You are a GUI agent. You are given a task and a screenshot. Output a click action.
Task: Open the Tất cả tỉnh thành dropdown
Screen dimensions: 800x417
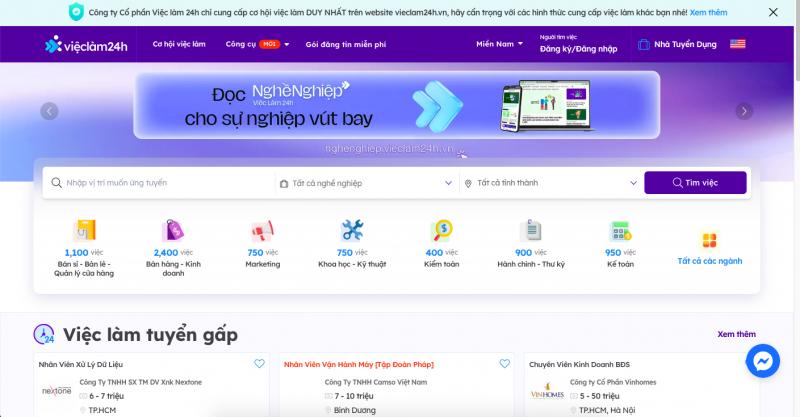pyautogui.click(x=551, y=183)
